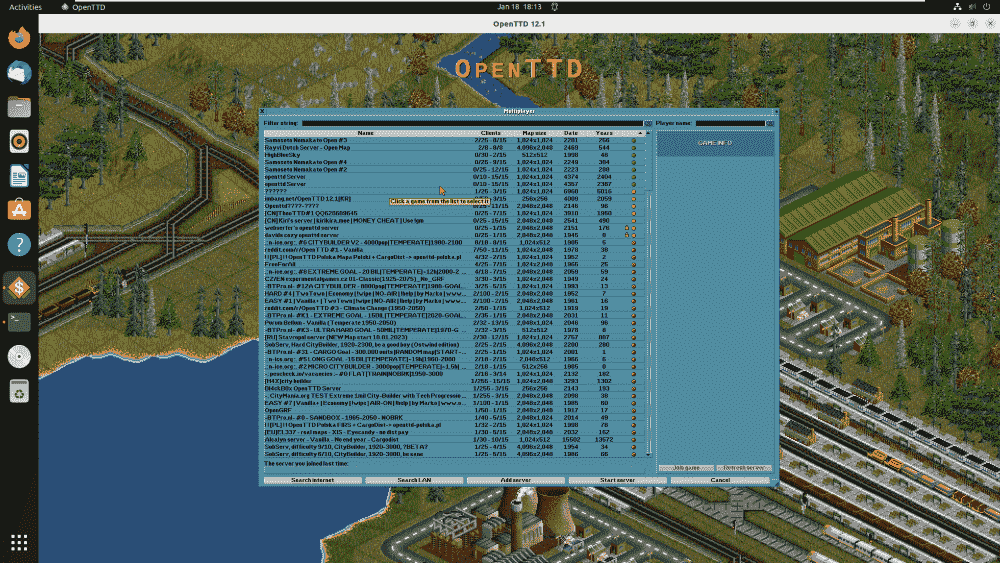
Task: Open Trash from the dock
Action: pyautogui.click(x=19, y=391)
